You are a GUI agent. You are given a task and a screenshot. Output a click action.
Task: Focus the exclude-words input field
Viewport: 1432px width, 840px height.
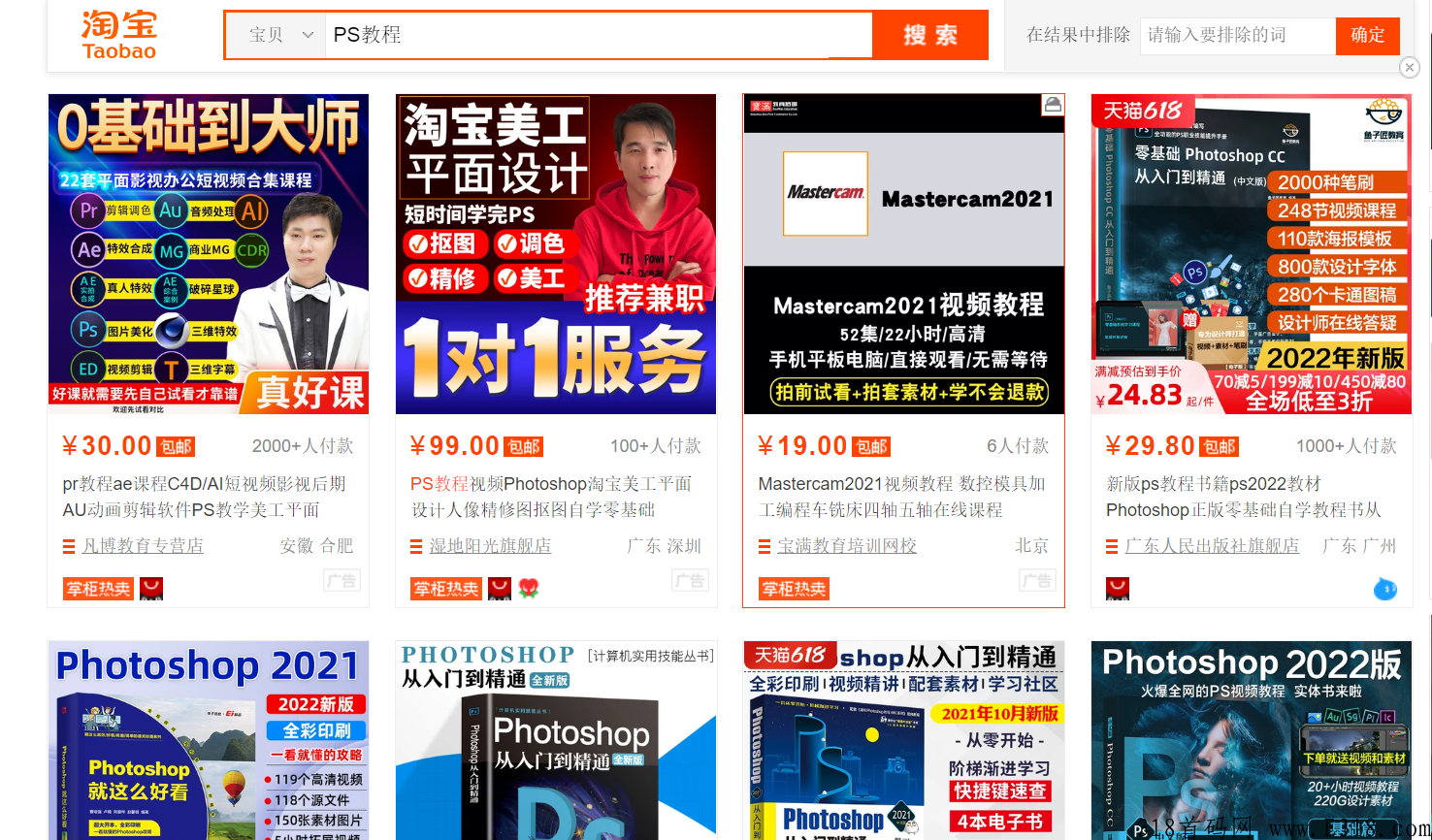pos(1238,35)
